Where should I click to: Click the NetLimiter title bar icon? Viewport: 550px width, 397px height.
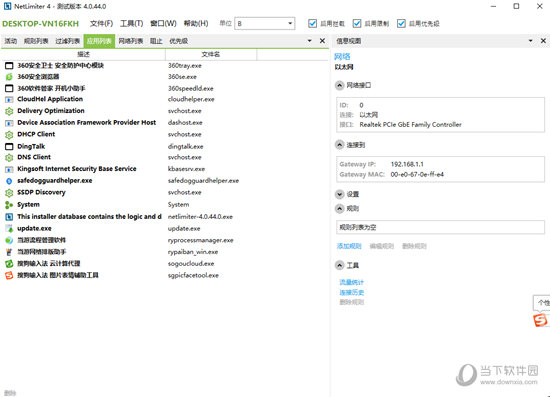click(7, 6)
